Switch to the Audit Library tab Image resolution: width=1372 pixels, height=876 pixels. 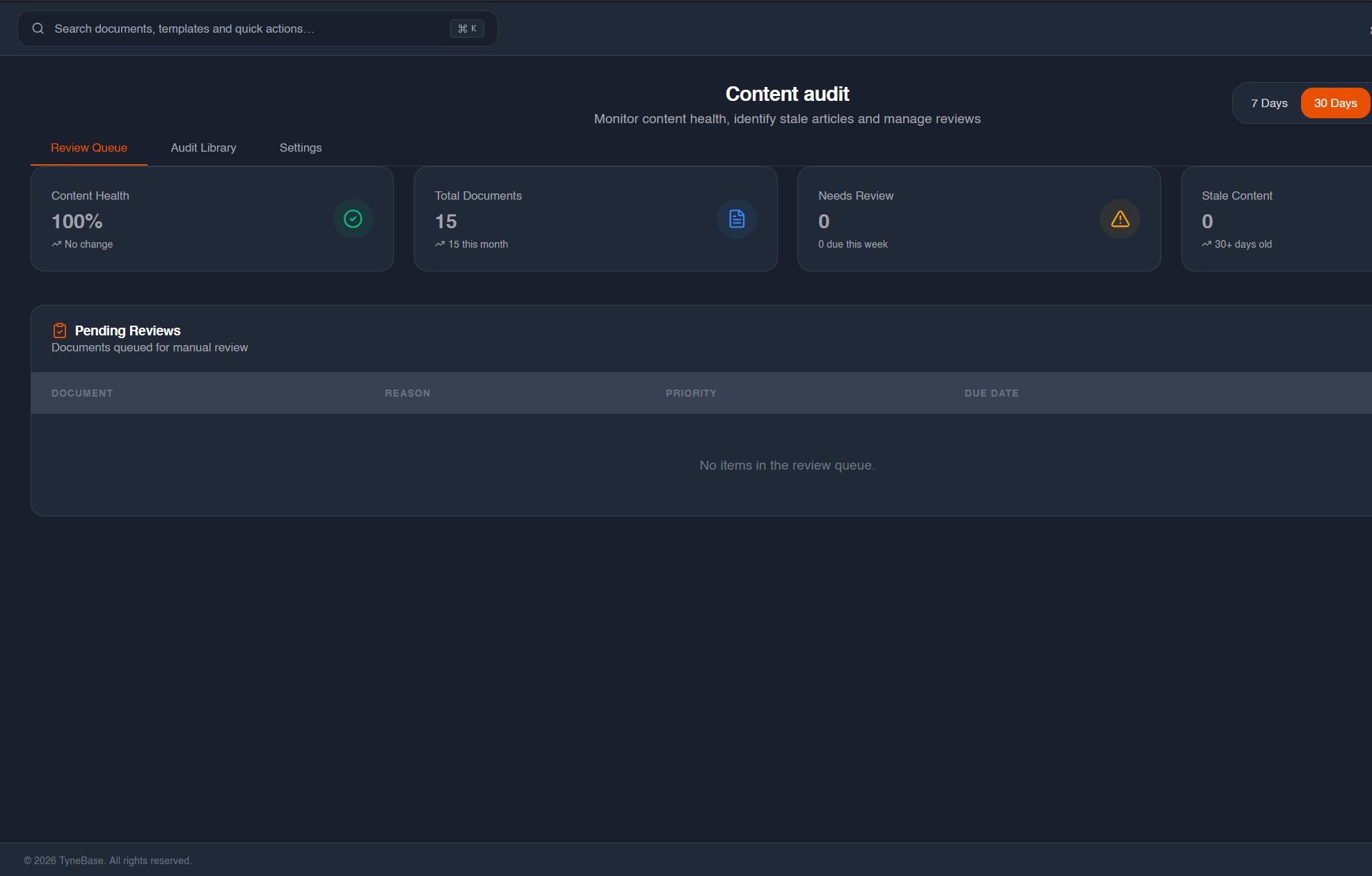(x=203, y=148)
